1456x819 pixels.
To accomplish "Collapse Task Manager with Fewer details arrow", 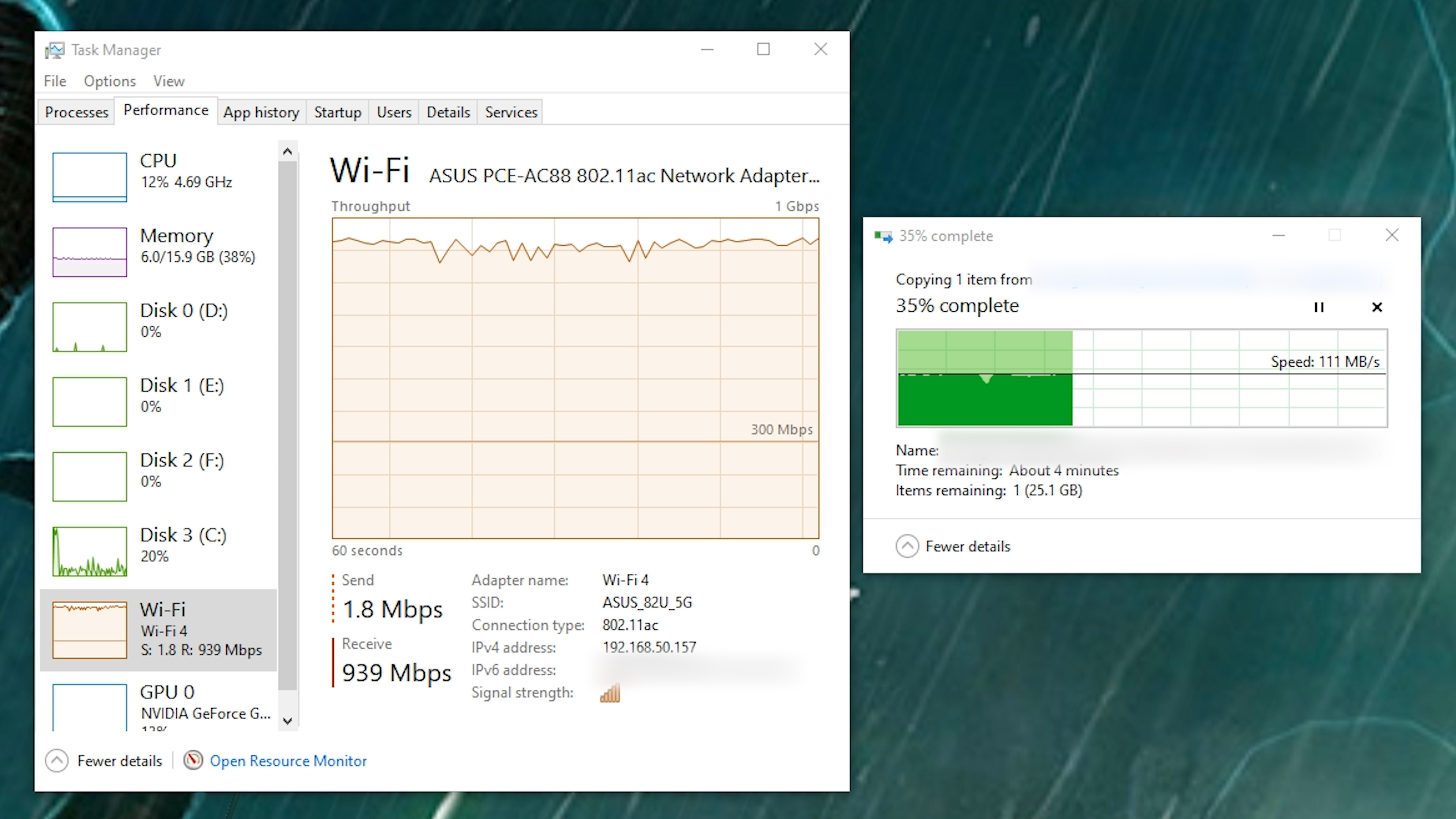I will pyautogui.click(x=57, y=761).
